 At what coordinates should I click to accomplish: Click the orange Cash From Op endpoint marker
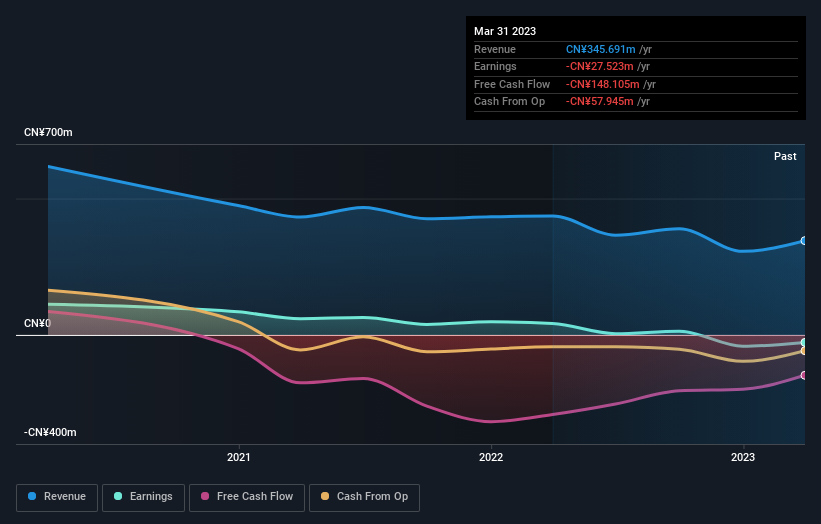pos(803,351)
